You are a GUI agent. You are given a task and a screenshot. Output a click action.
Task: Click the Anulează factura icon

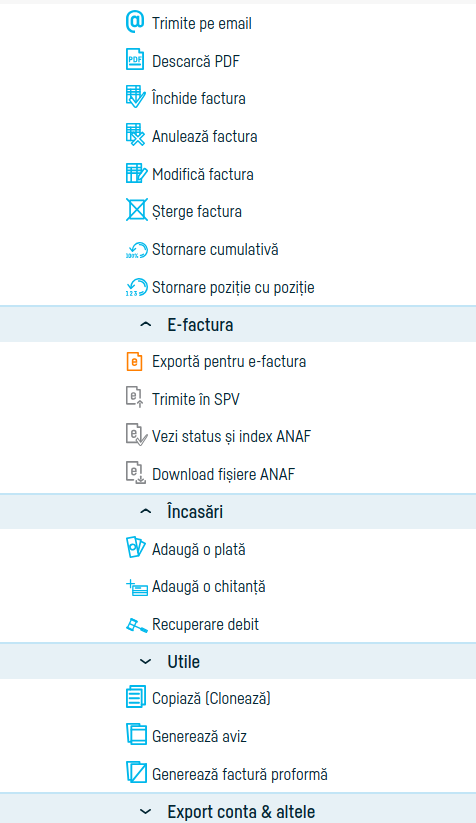click(x=135, y=135)
